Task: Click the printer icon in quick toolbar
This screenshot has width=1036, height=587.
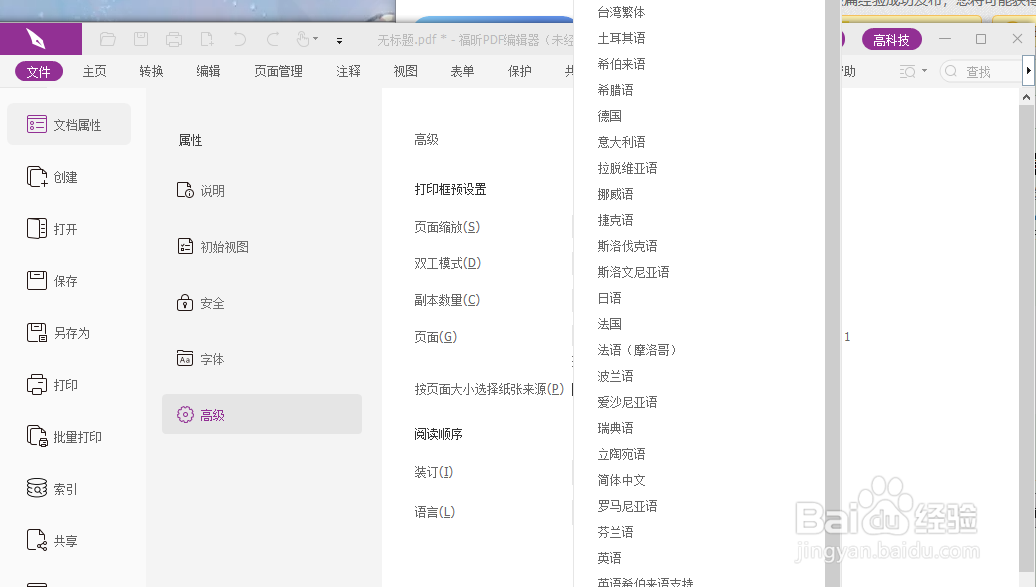Action: click(174, 40)
